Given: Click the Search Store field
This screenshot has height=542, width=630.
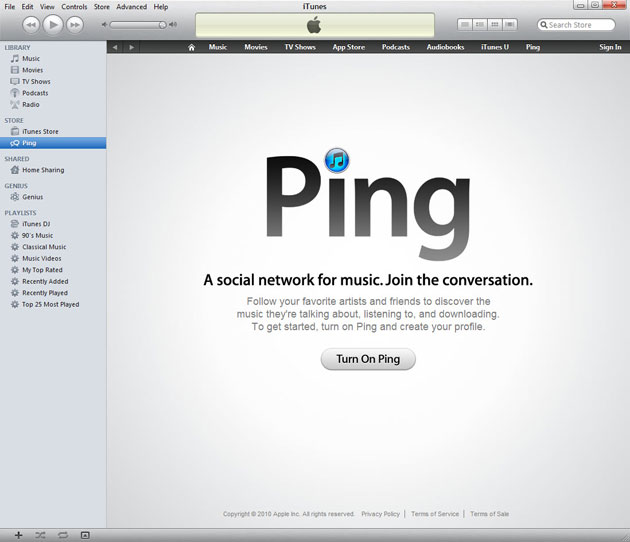Looking at the screenshot, I should click(x=580, y=24).
